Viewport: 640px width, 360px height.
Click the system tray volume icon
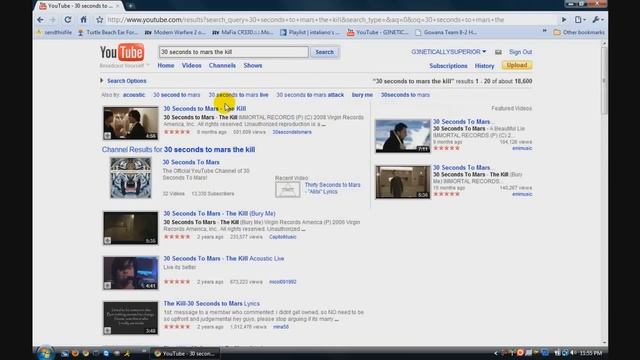tap(573, 353)
